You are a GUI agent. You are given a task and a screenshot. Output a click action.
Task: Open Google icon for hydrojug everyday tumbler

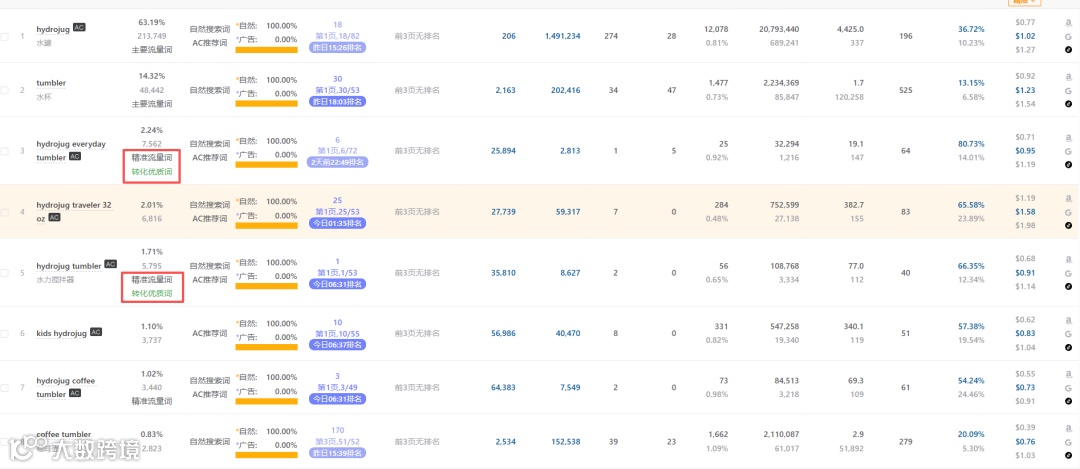click(1068, 151)
